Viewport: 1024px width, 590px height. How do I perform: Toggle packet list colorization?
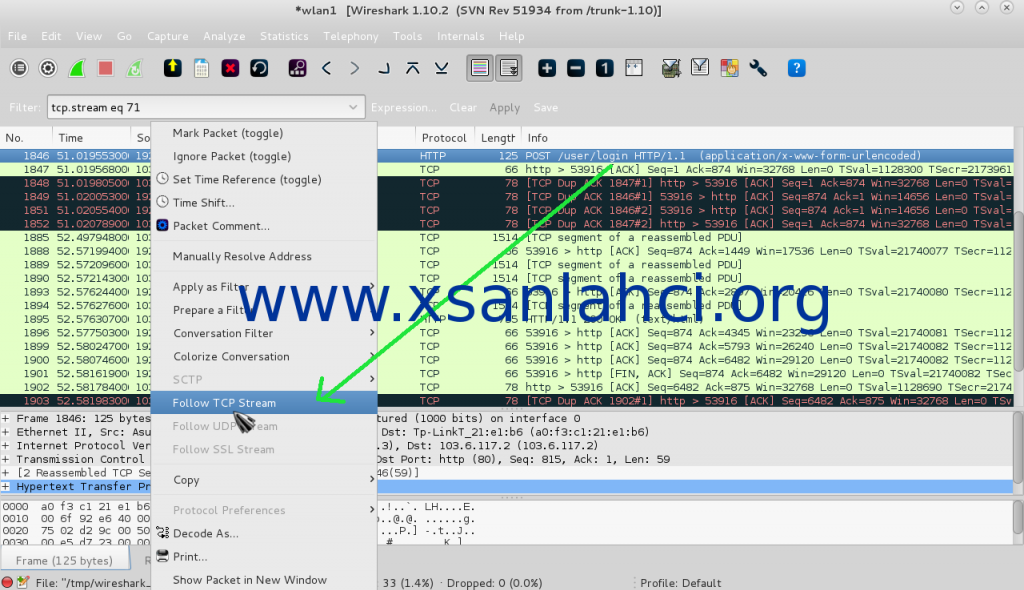tap(480, 68)
